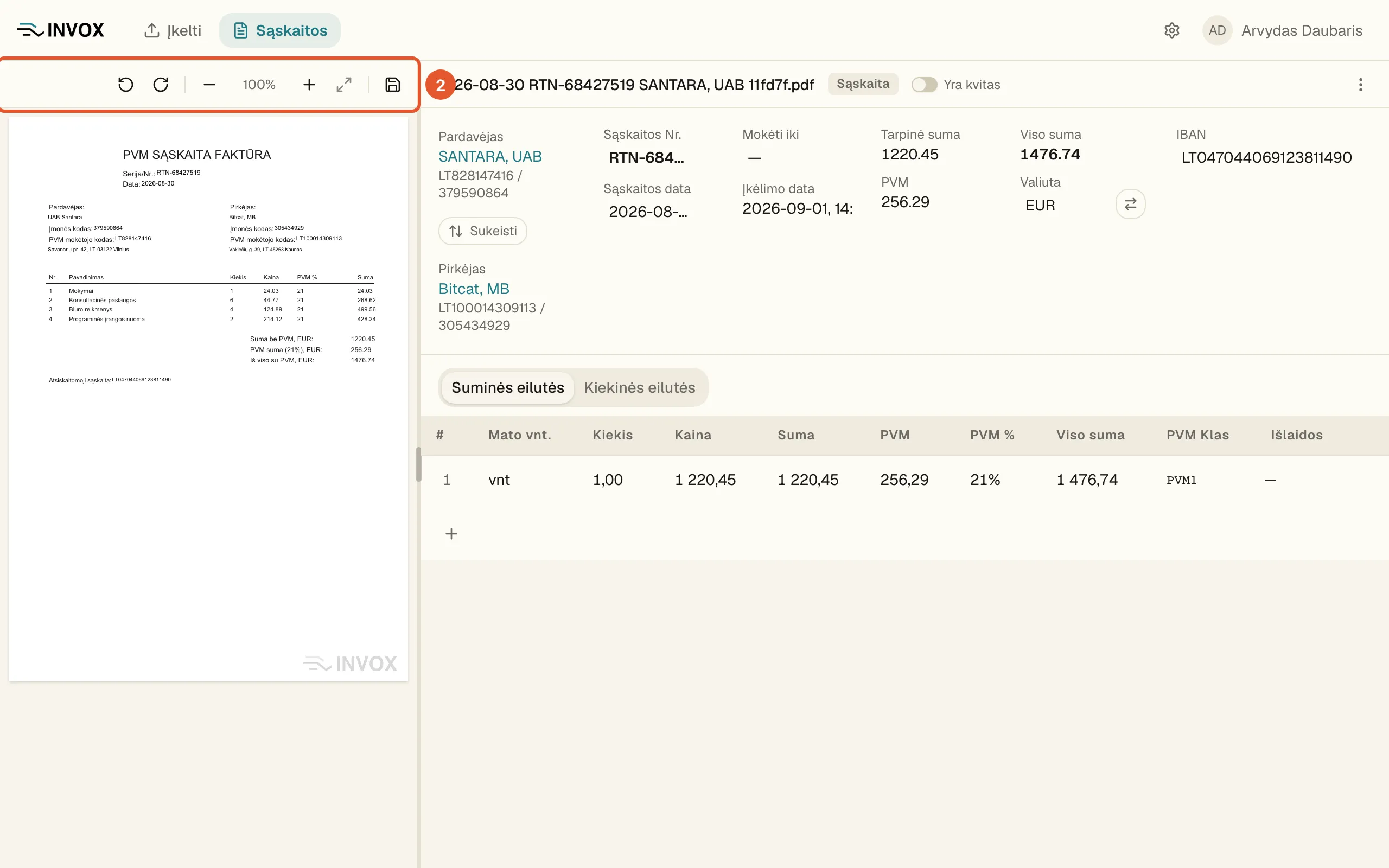Add a new line with the plus icon
The height and width of the screenshot is (868, 1389).
tap(452, 534)
